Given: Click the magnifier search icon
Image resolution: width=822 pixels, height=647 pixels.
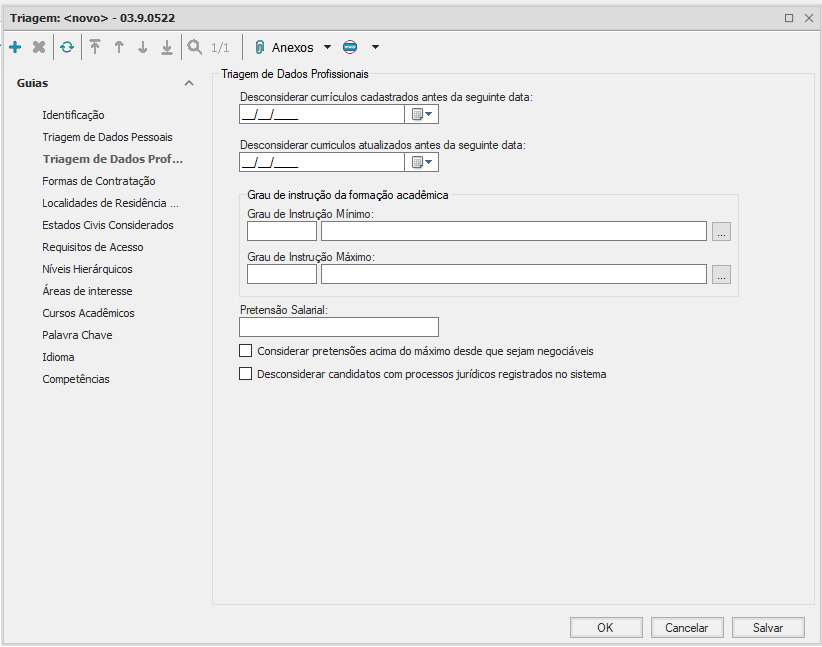Looking at the screenshot, I should pyautogui.click(x=195, y=47).
